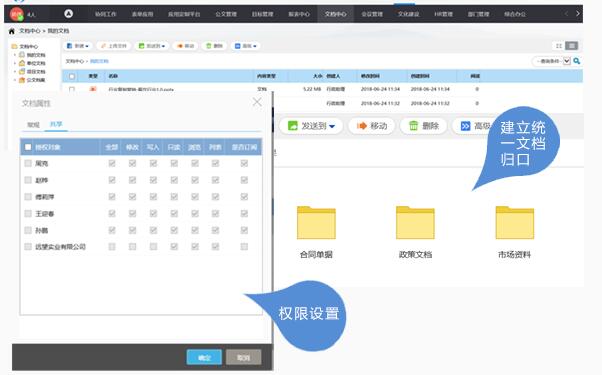Open 文化建设 in the top navigation
This screenshot has height=375, width=602.
[x=408, y=14]
